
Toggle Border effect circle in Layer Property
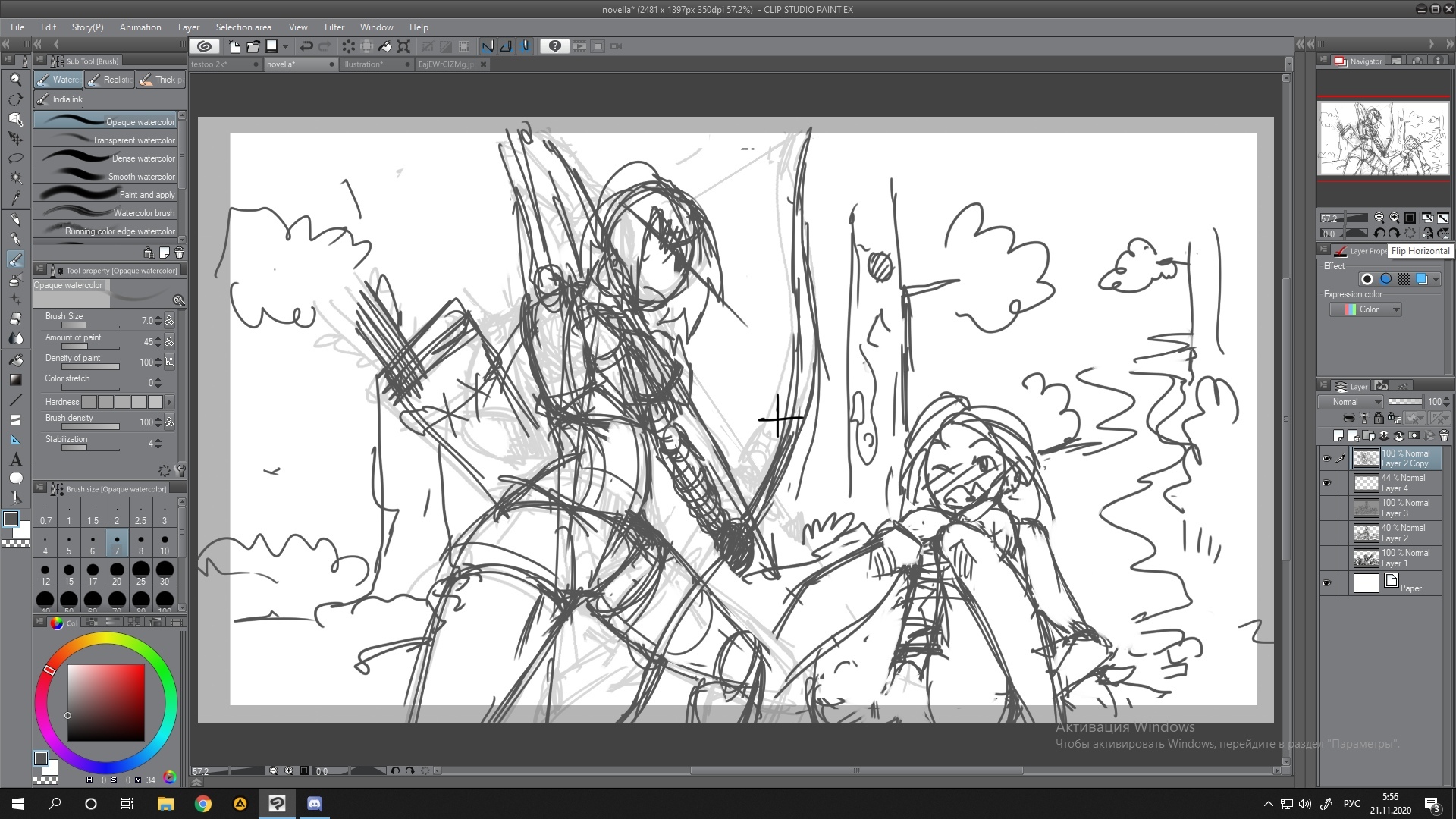(1367, 279)
